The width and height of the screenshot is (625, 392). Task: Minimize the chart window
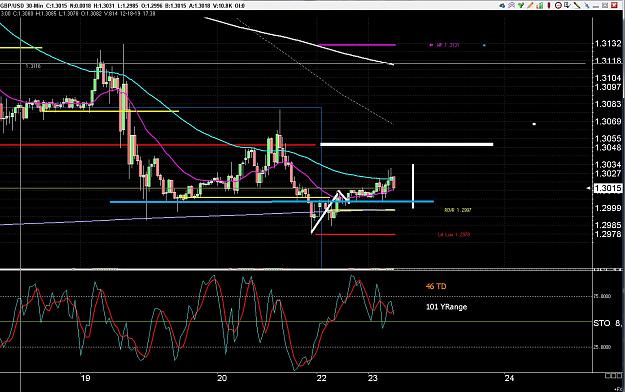pos(596,6)
